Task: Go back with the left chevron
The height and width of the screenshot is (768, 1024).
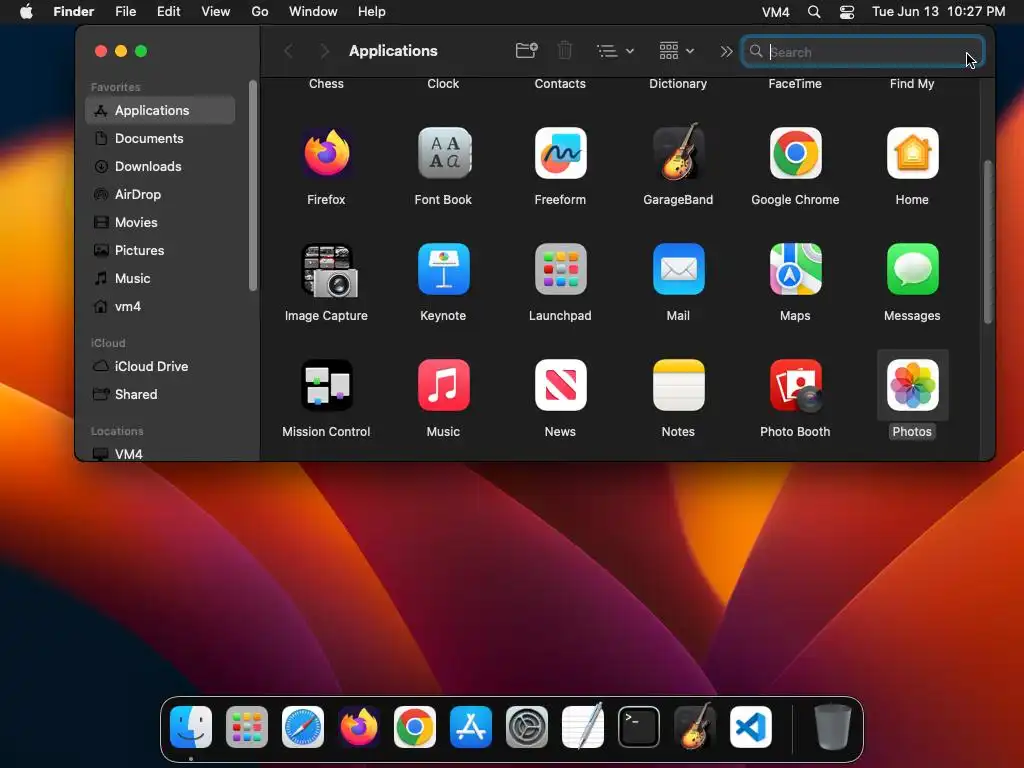Action: click(x=288, y=51)
